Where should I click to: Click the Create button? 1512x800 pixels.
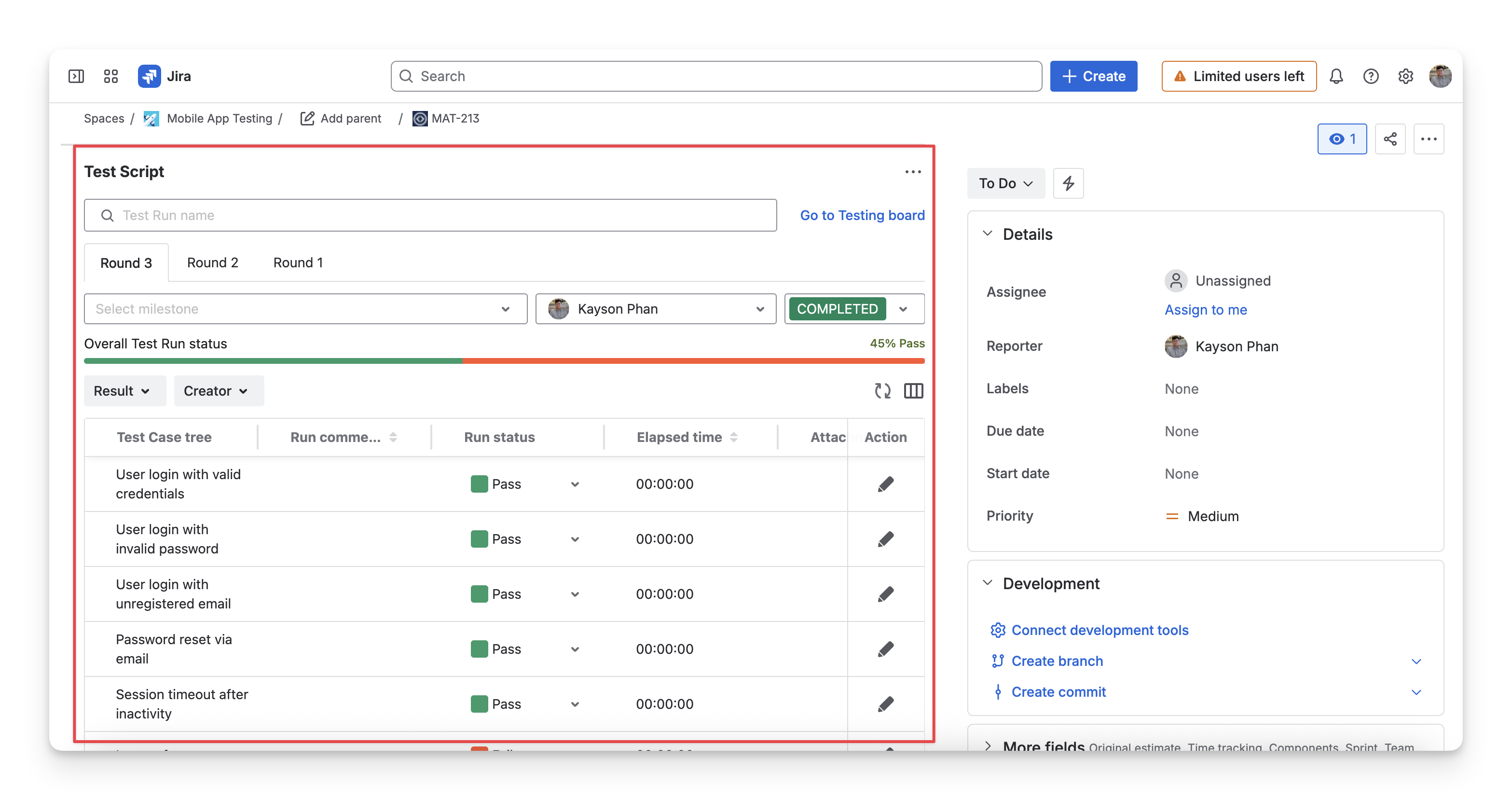(1093, 76)
